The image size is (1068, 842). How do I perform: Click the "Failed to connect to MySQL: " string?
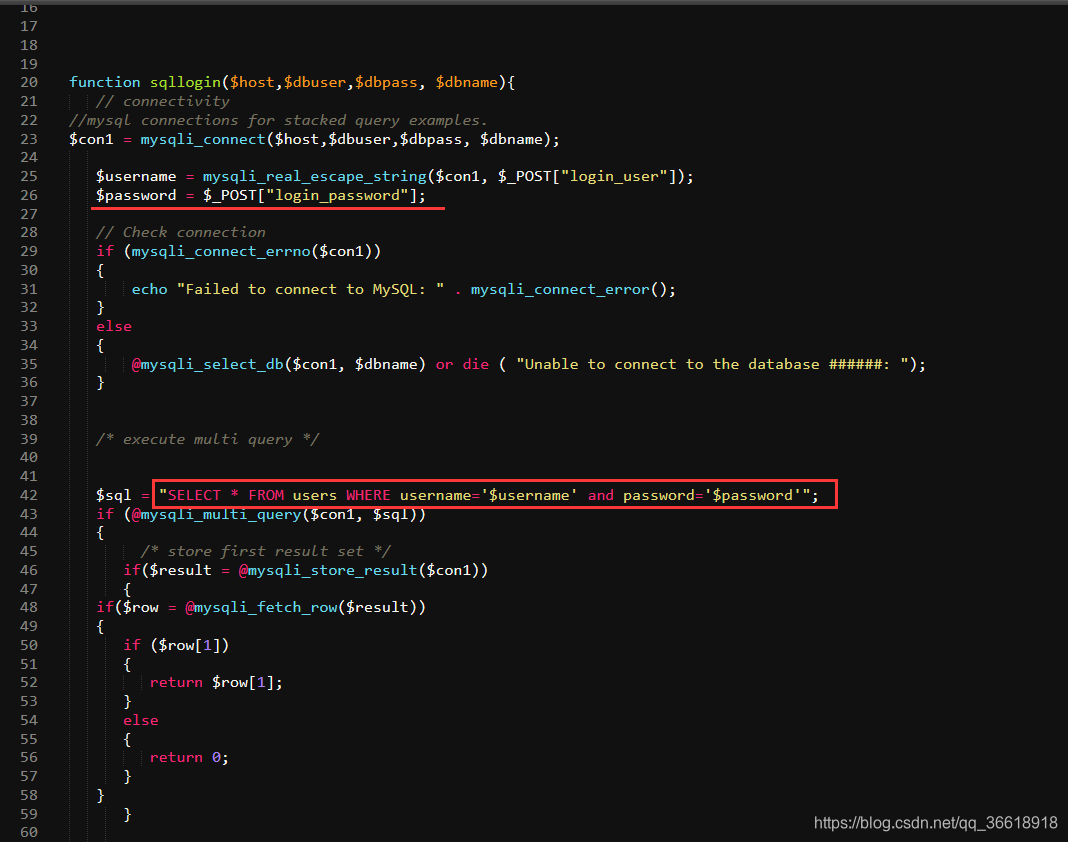pos(311,290)
